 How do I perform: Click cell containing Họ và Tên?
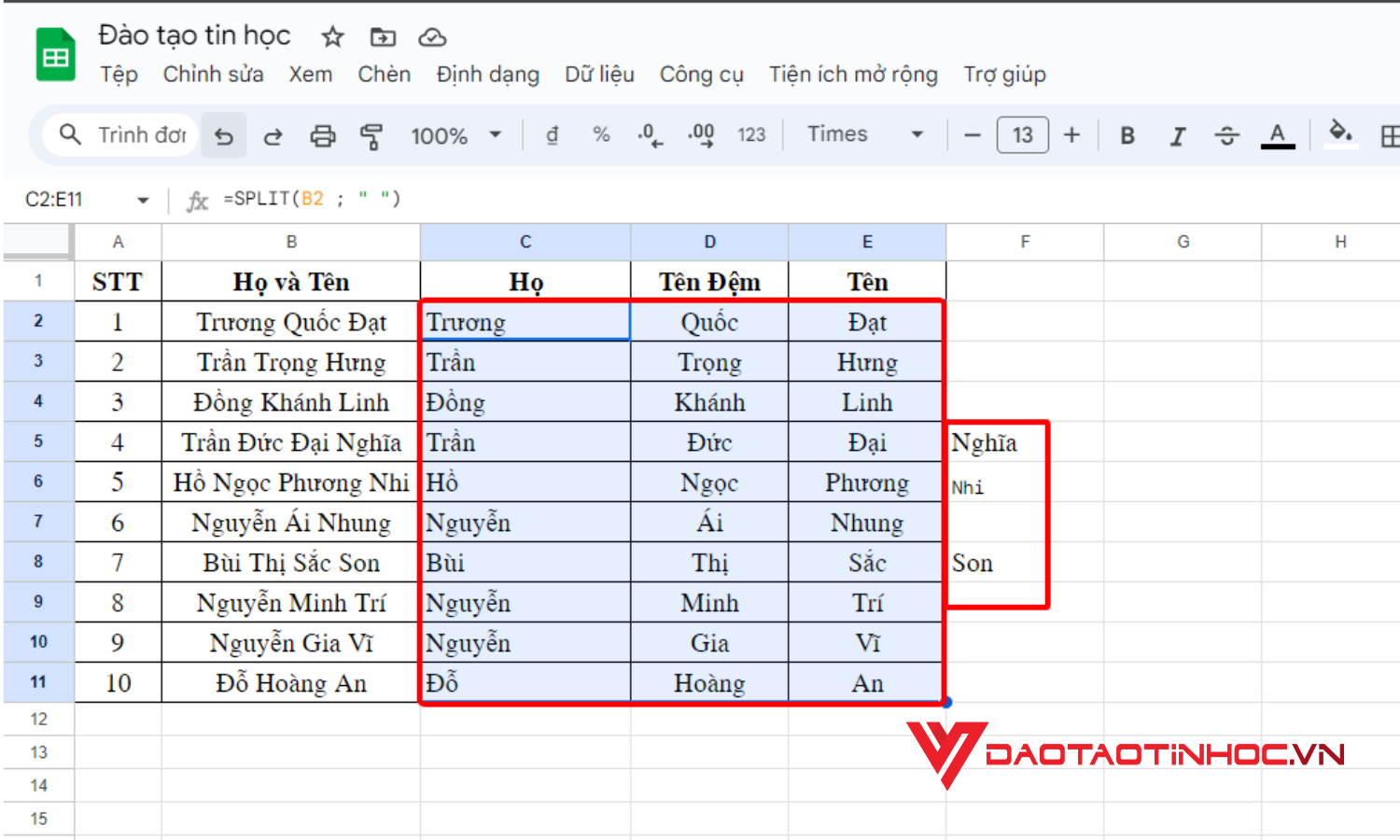[x=291, y=282]
